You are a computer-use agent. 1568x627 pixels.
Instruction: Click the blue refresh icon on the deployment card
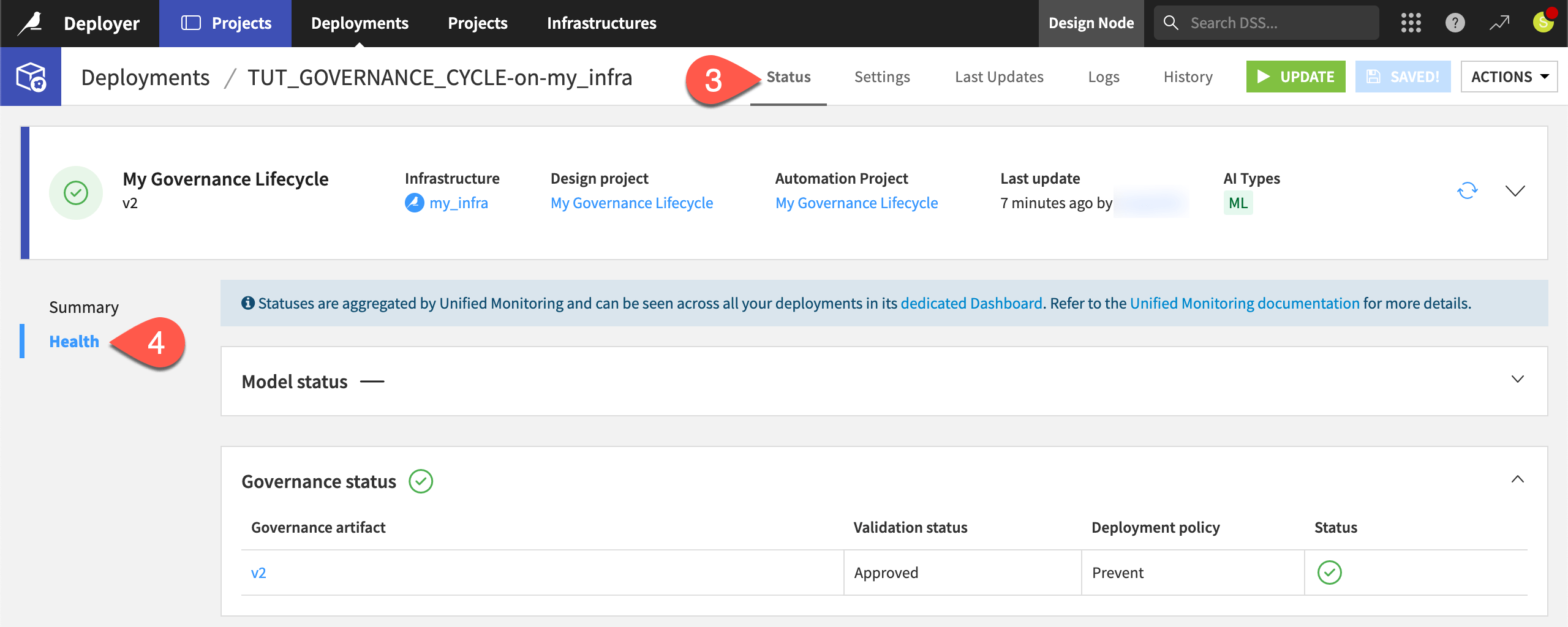1468,190
